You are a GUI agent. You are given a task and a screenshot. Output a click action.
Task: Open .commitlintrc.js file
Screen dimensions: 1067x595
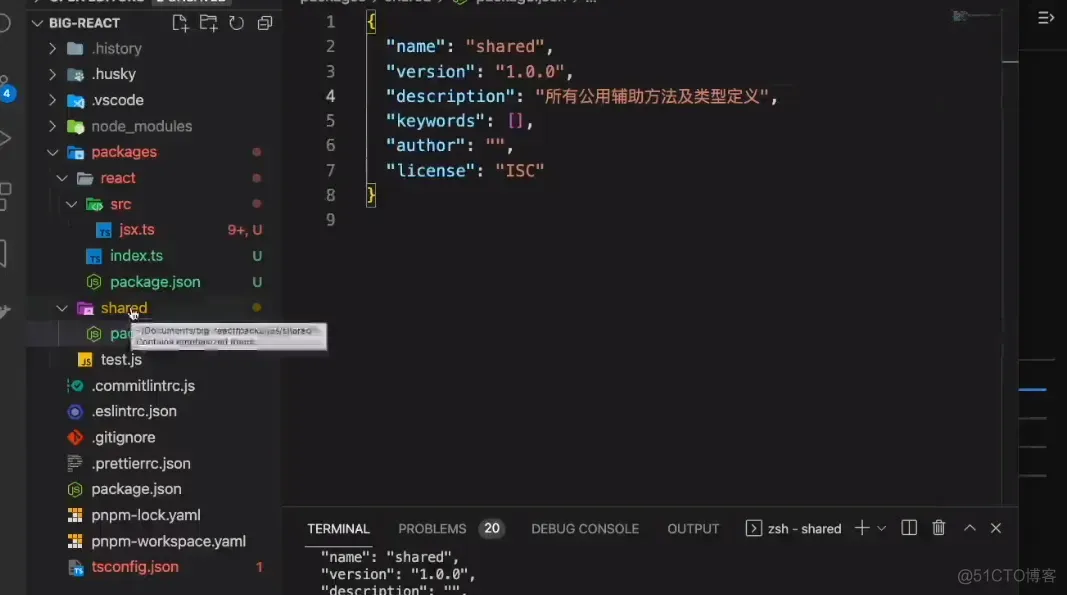point(143,385)
